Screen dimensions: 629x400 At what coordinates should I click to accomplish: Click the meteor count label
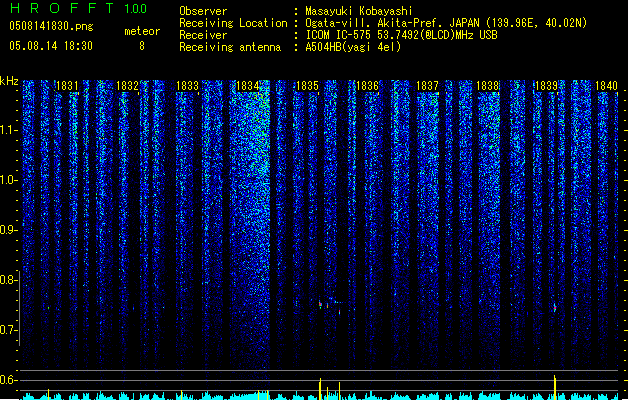(x=142, y=31)
